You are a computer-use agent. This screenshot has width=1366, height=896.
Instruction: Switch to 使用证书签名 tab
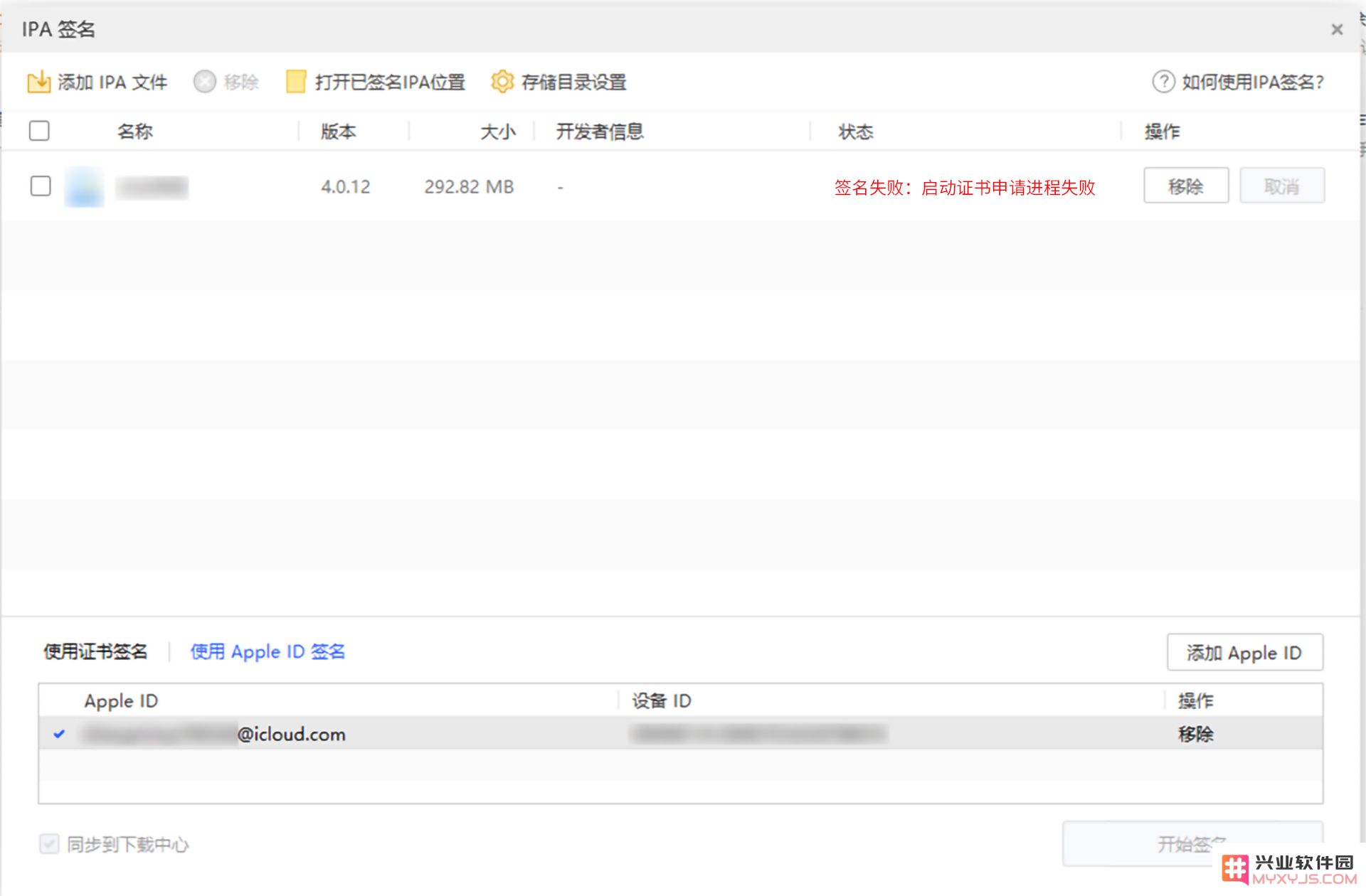(95, 651)
